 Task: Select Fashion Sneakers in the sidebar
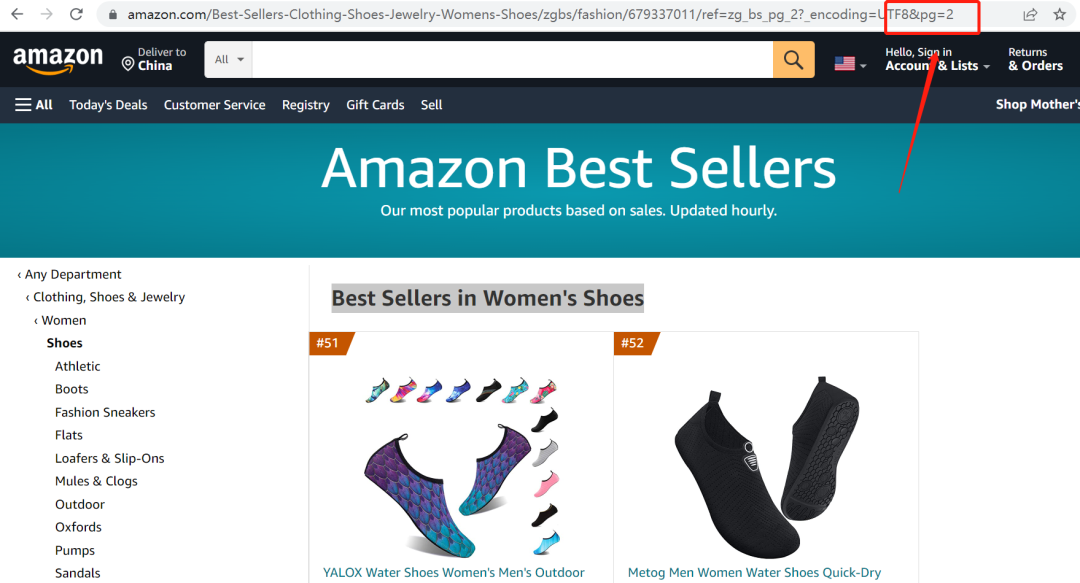point(105,412)
